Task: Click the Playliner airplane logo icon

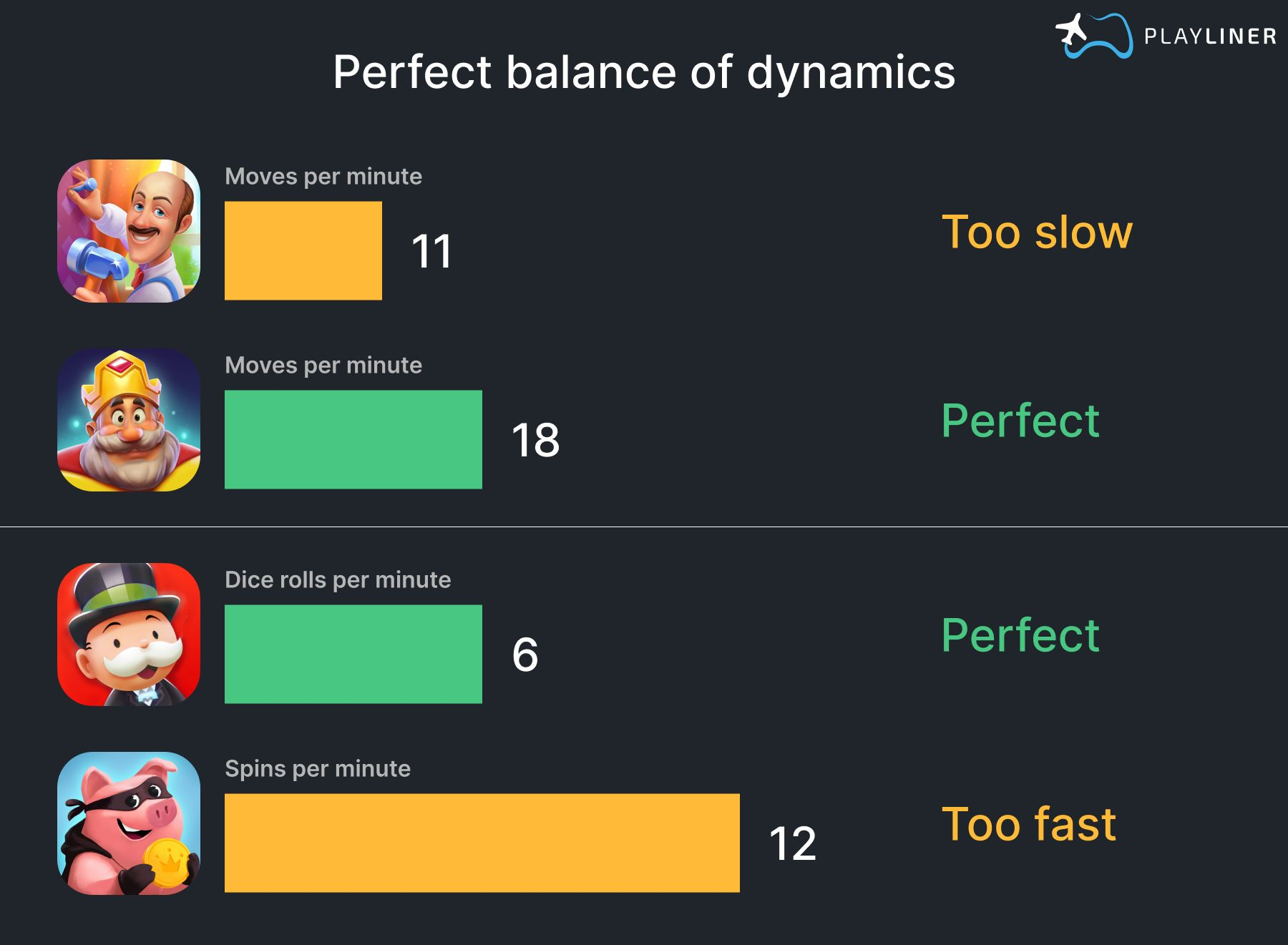Action: pos(1094,35)
